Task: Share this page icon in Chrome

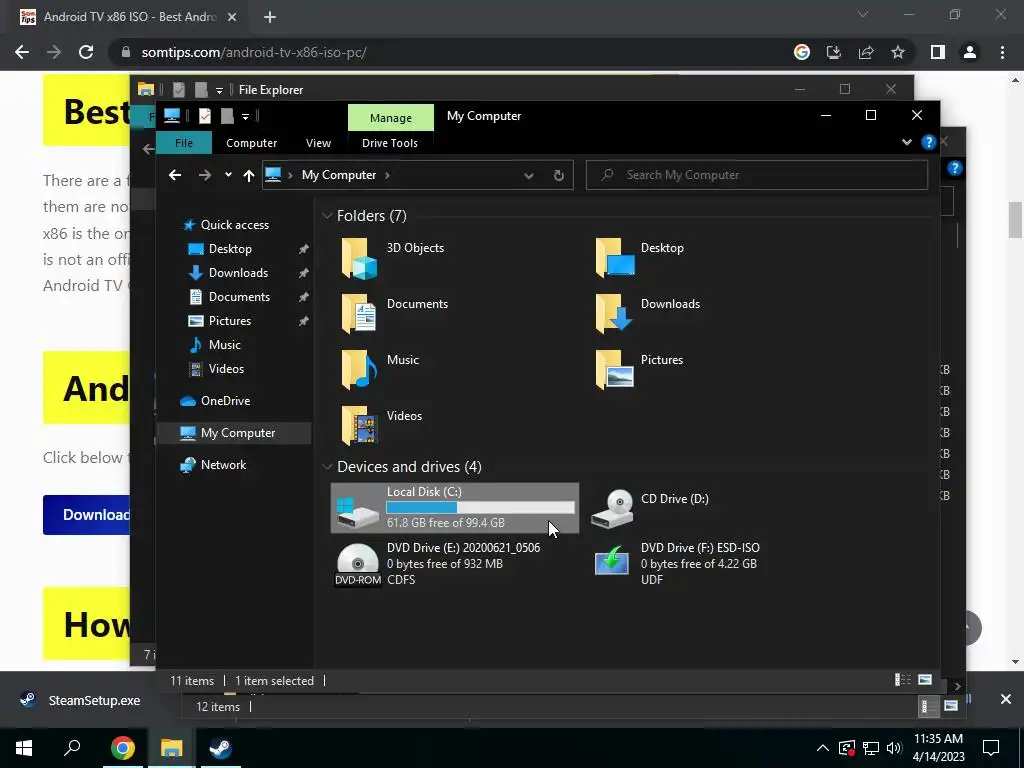Action: click(866, 52)
